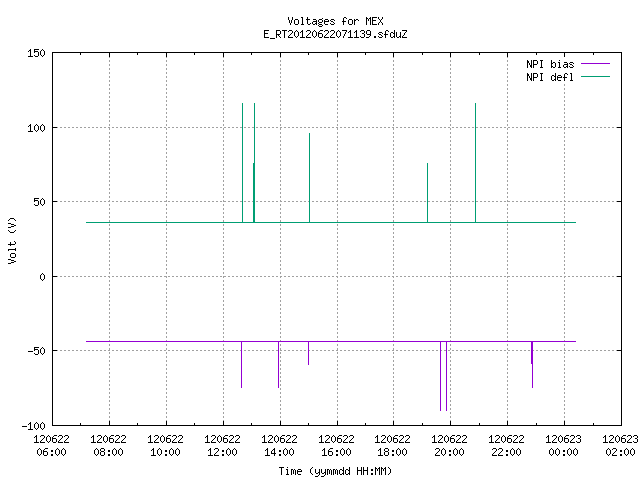Click the 'NPI defl' legend label
The width and height of the screenshot is (640, 480).
coord(550,77)
